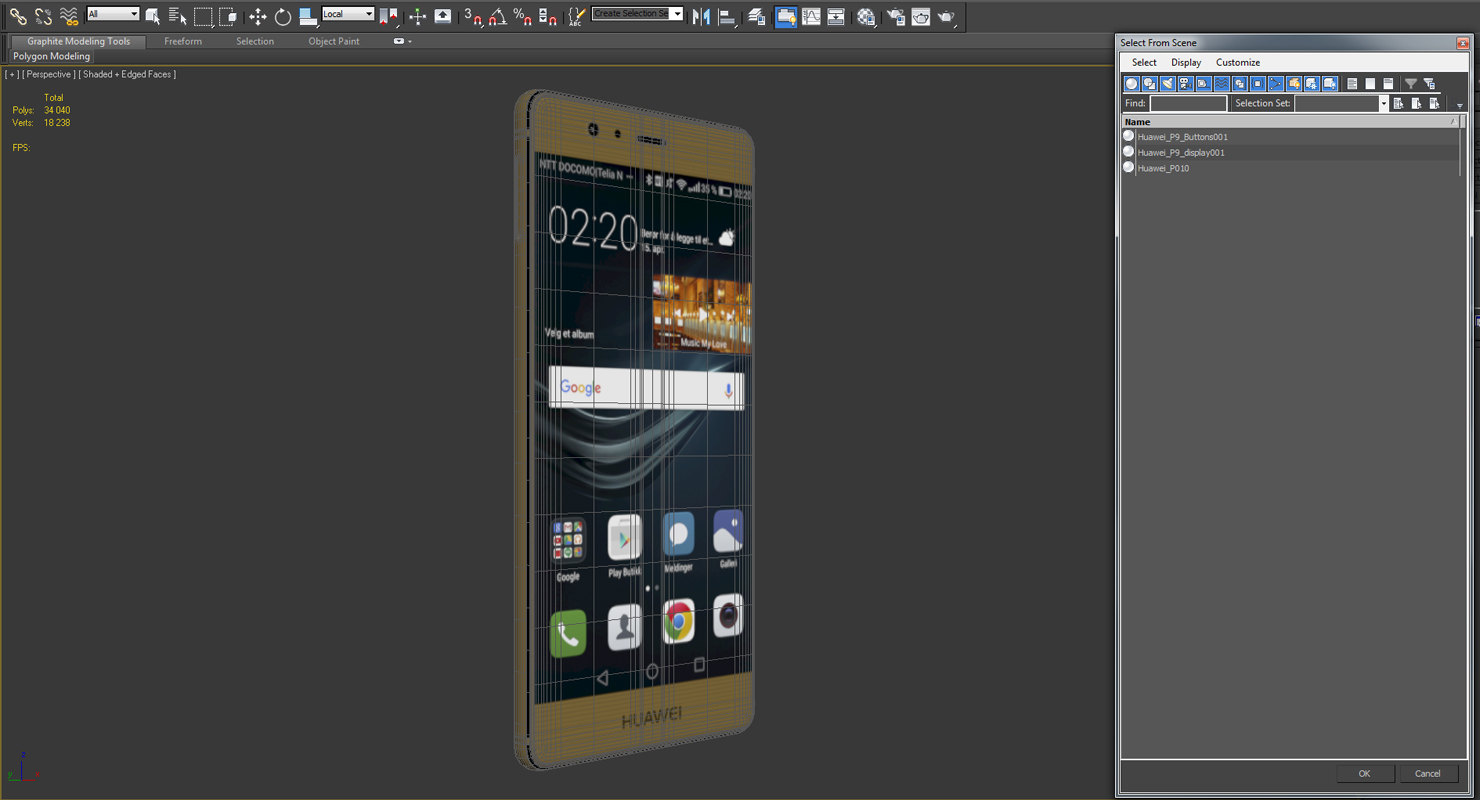
Task: Click the Unlink Selection tool
Action: (43, 16)
